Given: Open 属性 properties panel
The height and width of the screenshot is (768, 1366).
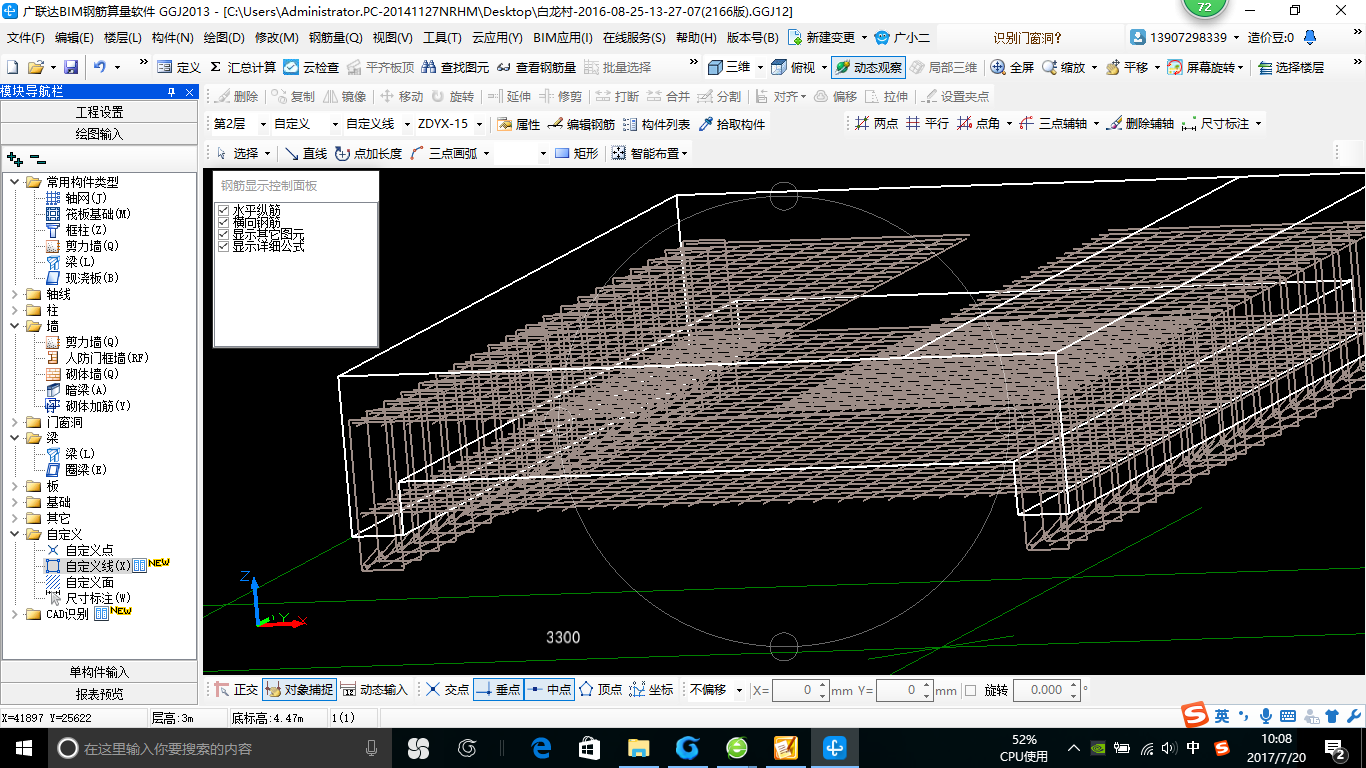Looking at the screenshot, I should [x=519, y=124].
